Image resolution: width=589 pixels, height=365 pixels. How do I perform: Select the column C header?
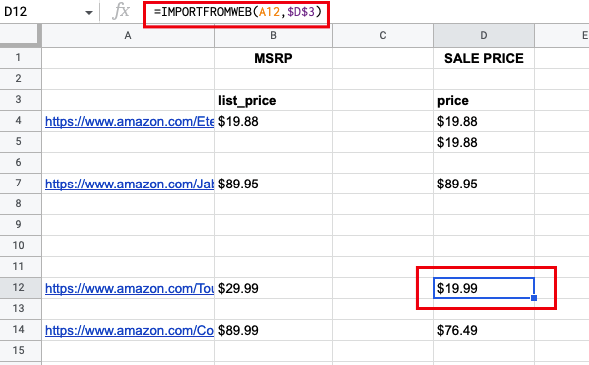[383, 35]
